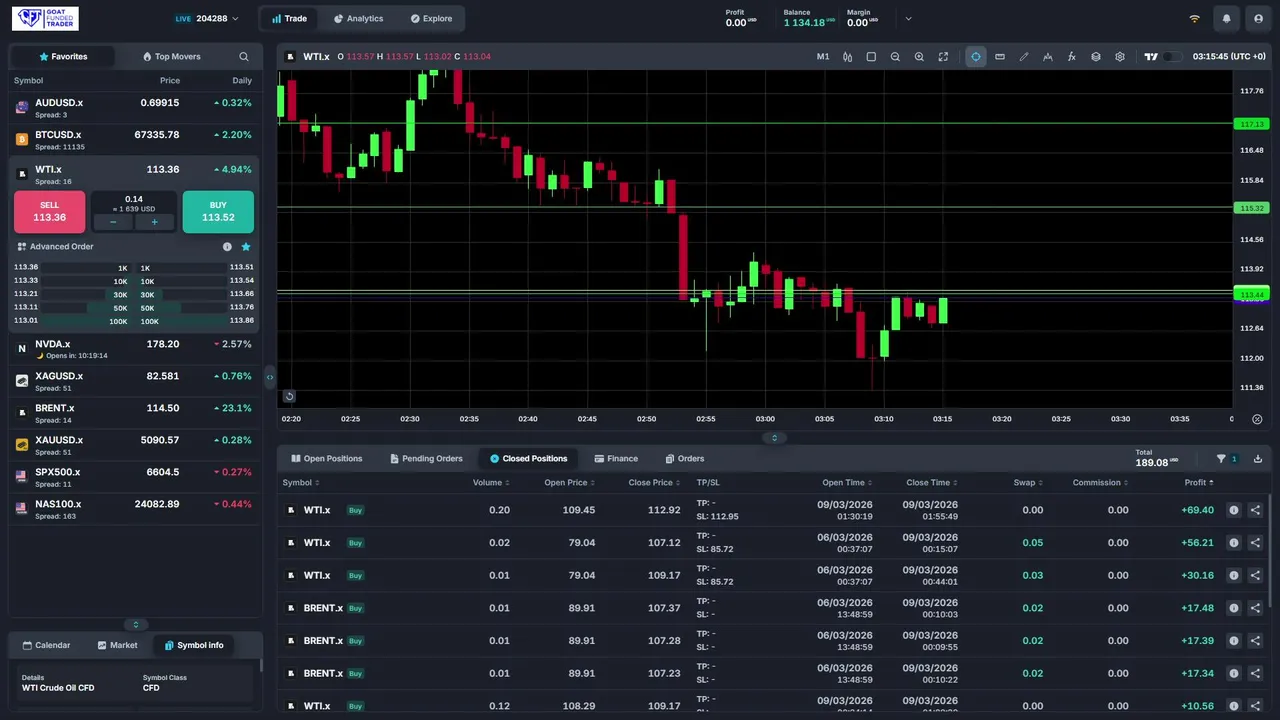The width and height of the screenshot is (1280, 720).
Task: Open the user account profile icon
Action: [x=1258, y=18]
